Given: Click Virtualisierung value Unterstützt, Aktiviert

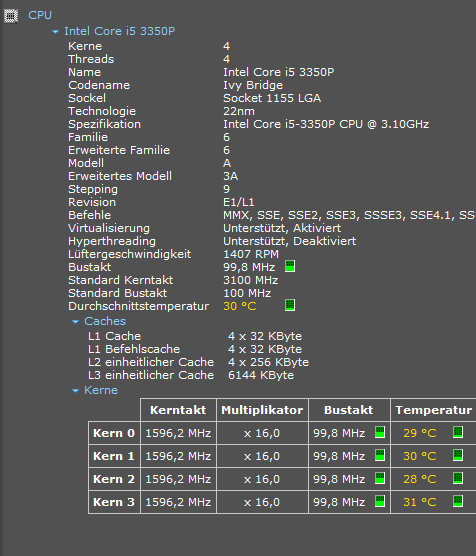Looking at the screenshot, I should pyautogui.click(x=282, y=228).
